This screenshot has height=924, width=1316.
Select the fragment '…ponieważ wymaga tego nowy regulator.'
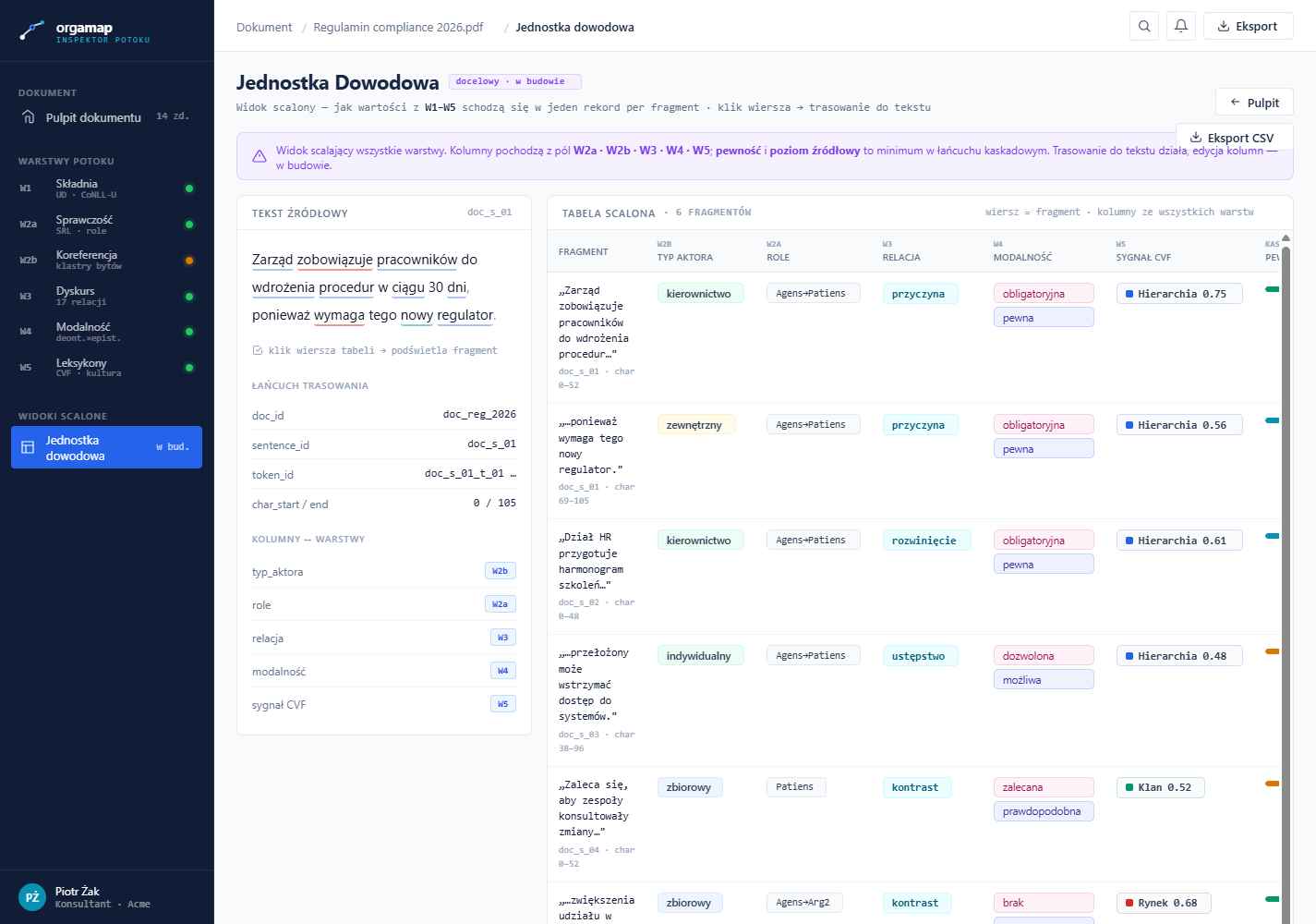(x=914, y=461)
